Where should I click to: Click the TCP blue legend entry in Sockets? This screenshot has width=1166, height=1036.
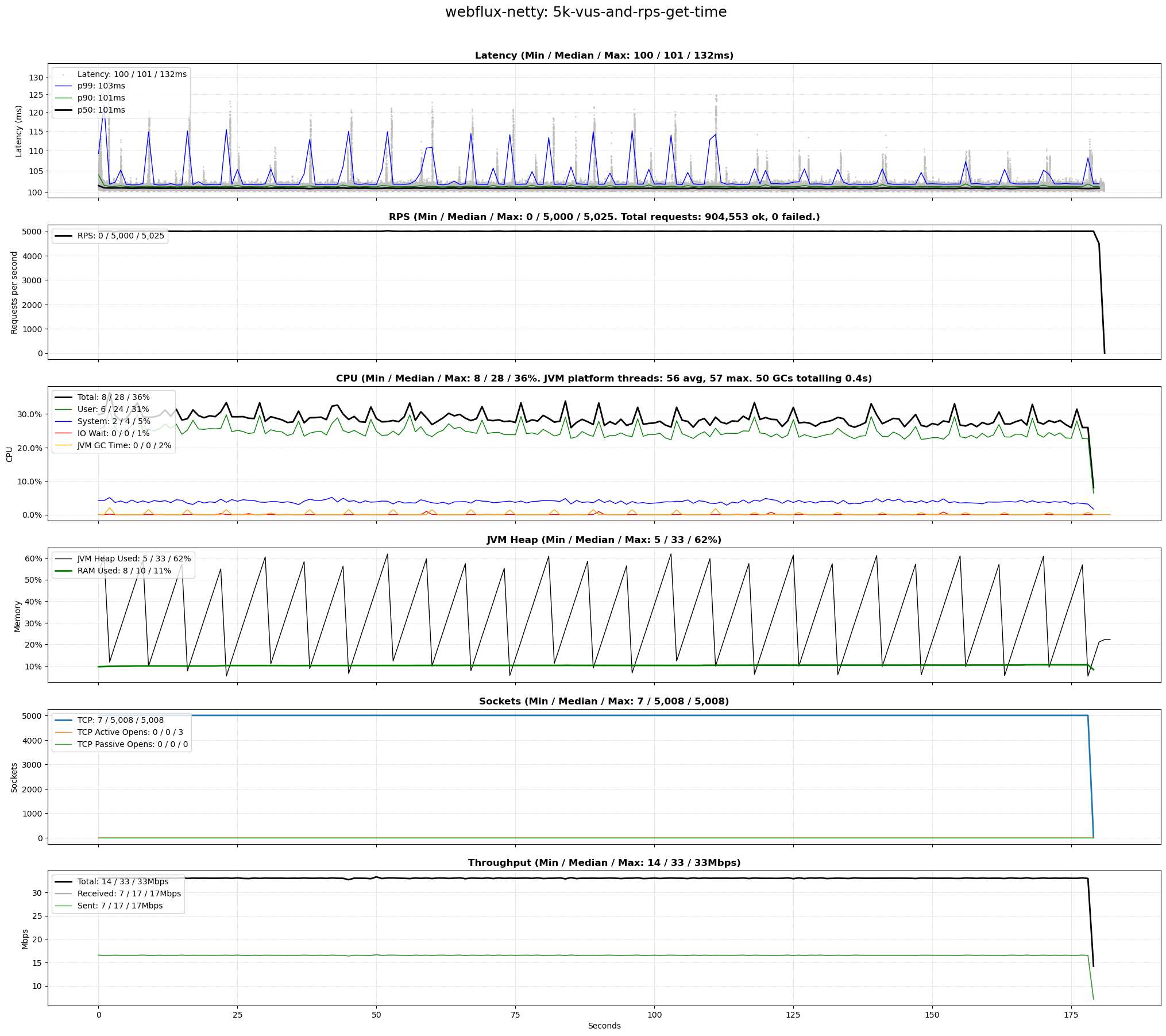[x=121, y=721]
